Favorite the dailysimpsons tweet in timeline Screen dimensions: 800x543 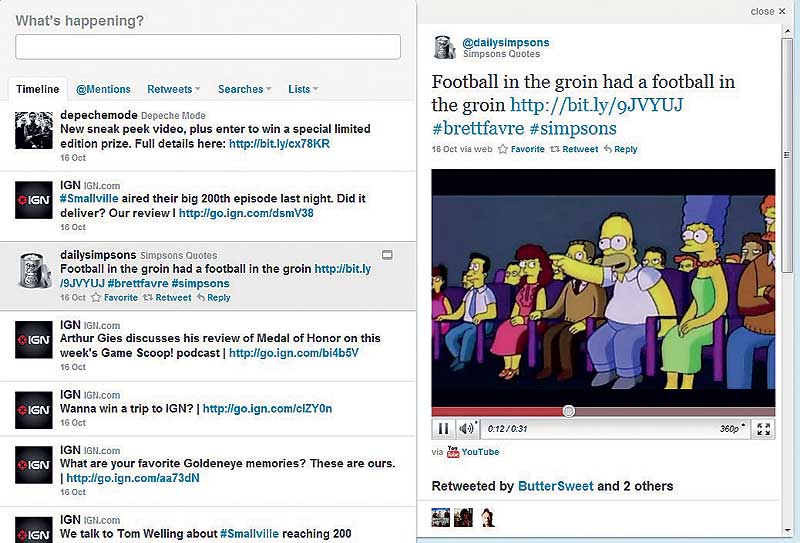(114, 298)
